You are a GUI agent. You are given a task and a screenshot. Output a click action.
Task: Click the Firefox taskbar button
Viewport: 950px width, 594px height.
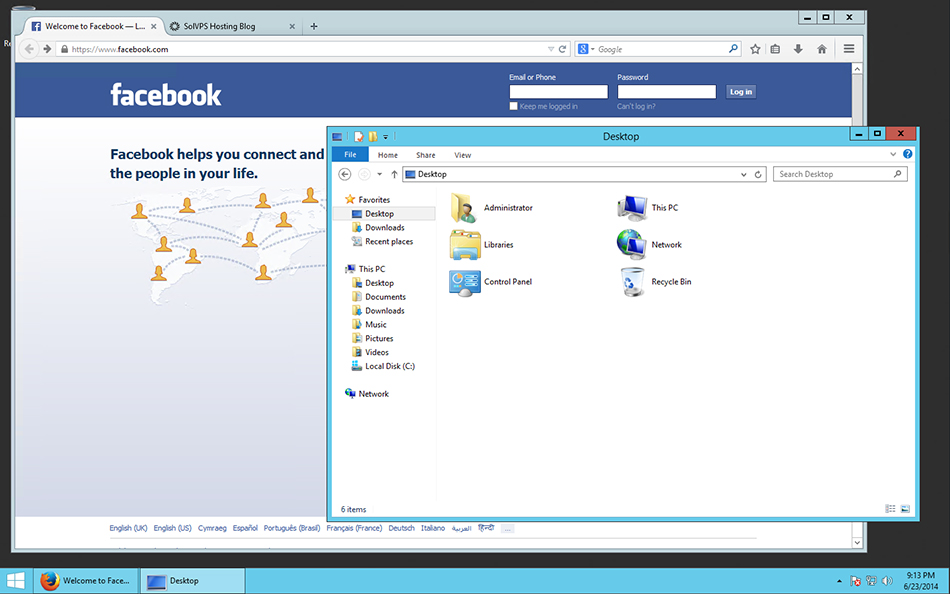pyautogui.click(x=87, y=581)
